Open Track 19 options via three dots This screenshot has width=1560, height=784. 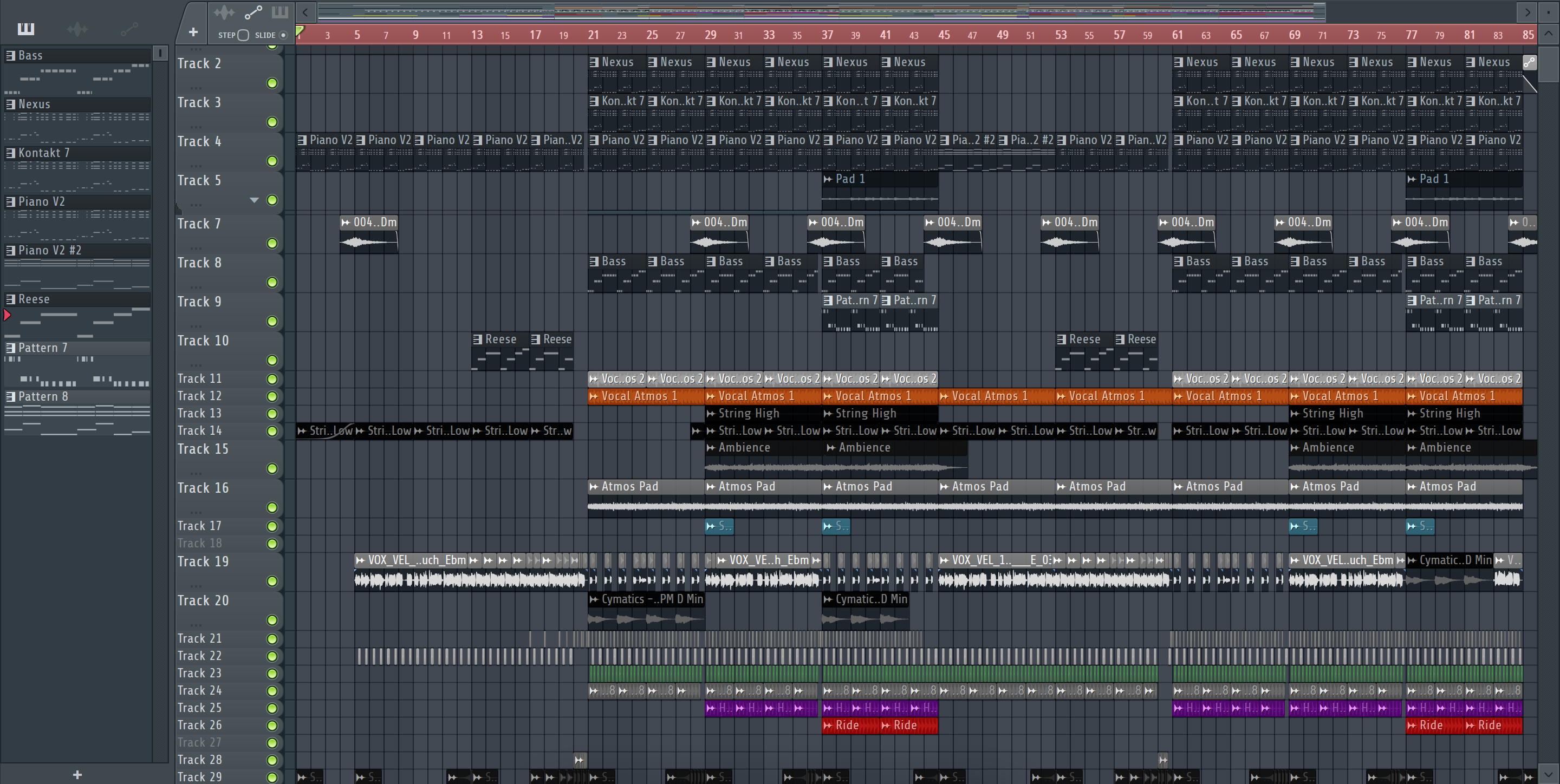click(196, 586)
